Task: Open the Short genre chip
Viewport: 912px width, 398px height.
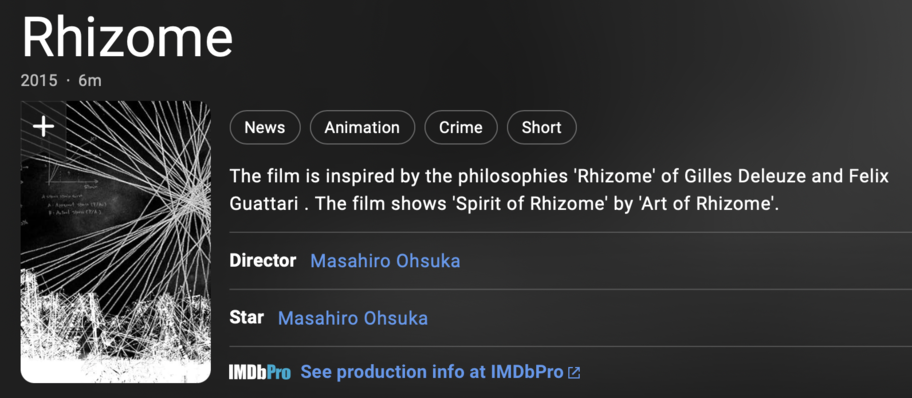Action: click(542, 127)
